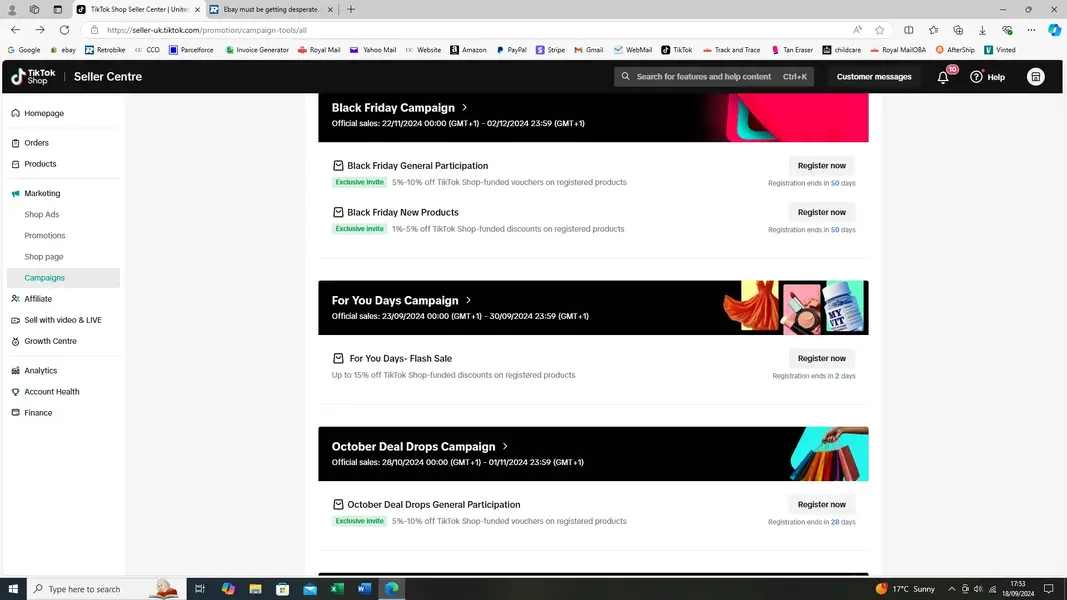Open the notifications bell
The height and width of the screenshot is (600, 1067).
click(943, 77)
